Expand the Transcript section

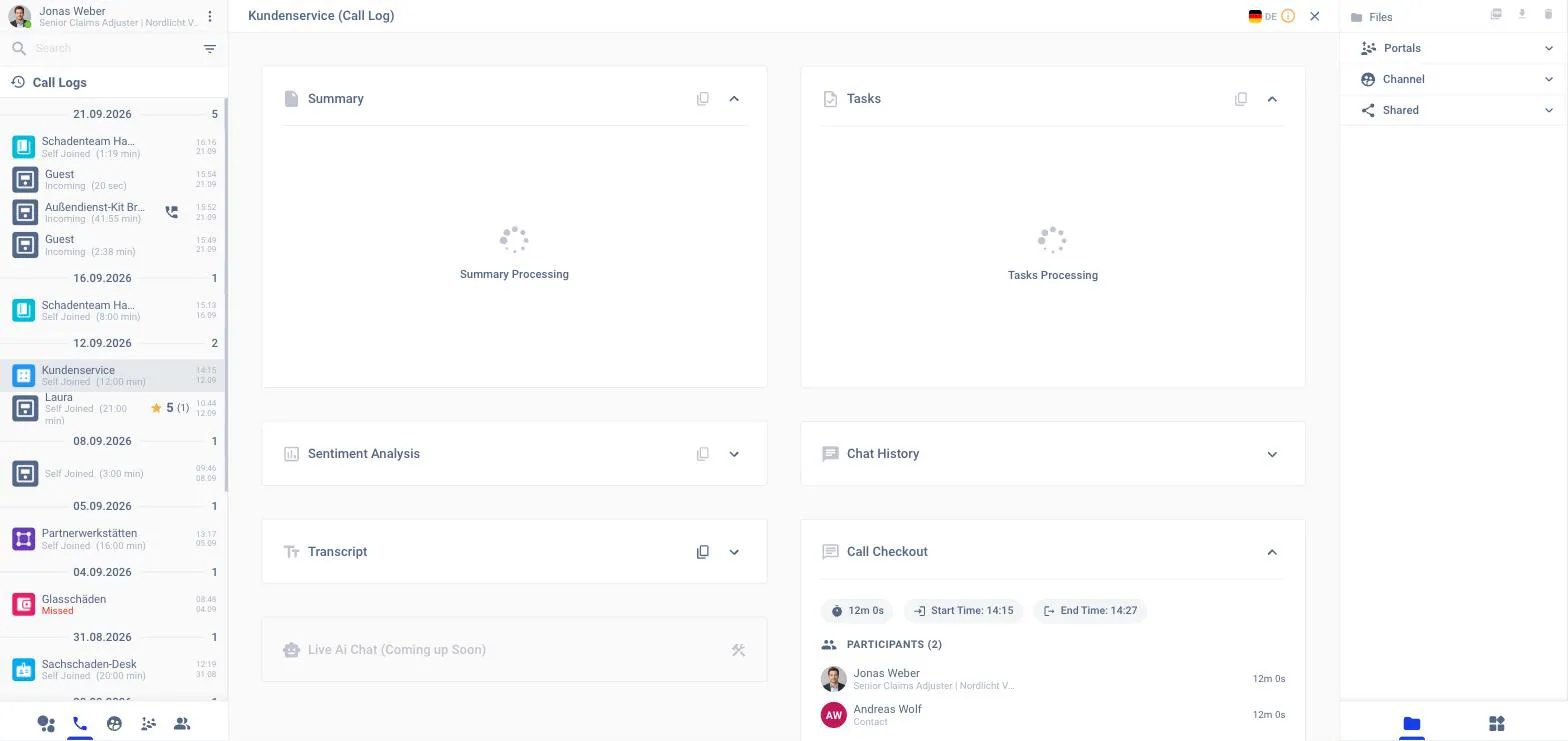coord(734,552)
